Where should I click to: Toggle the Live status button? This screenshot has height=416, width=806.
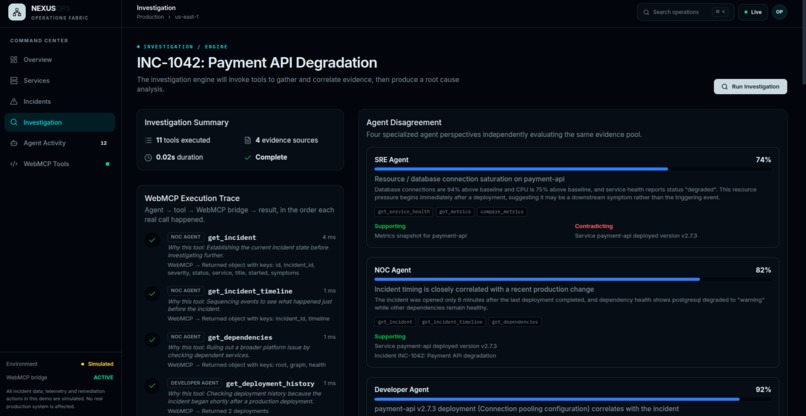coord(753,12)
